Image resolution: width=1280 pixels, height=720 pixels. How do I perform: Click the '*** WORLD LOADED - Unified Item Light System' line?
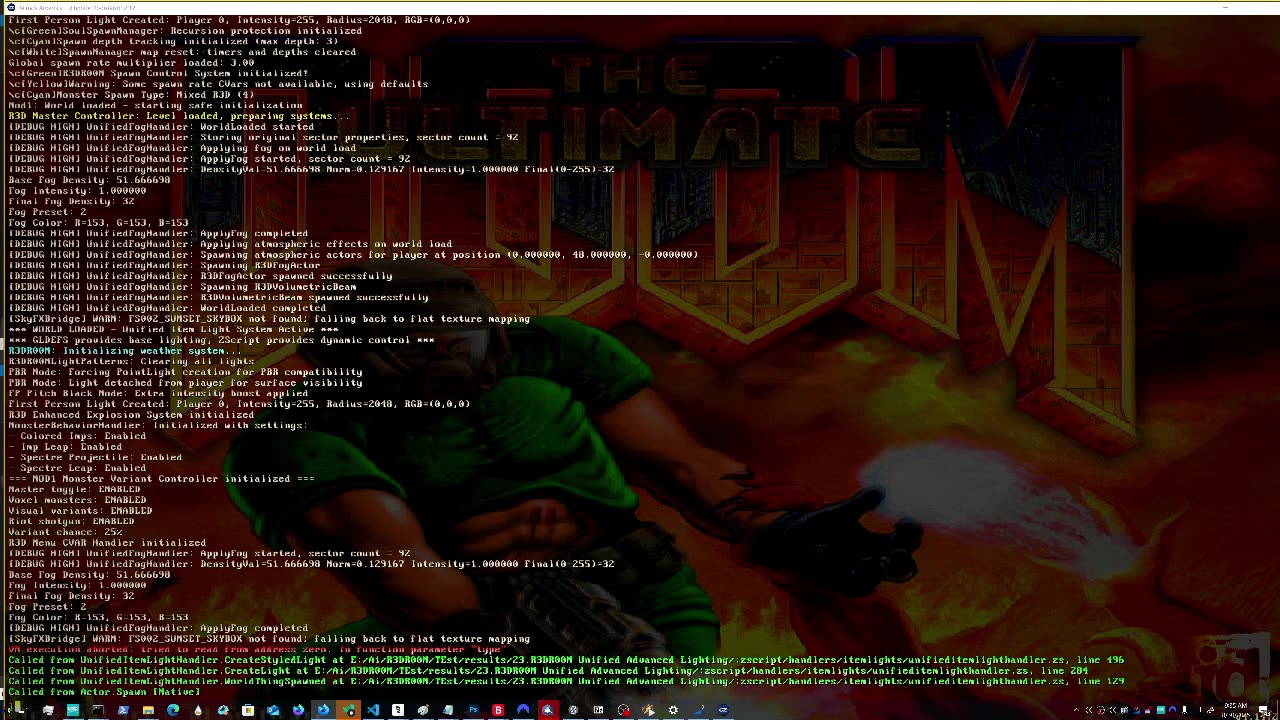tap(173, 329)
